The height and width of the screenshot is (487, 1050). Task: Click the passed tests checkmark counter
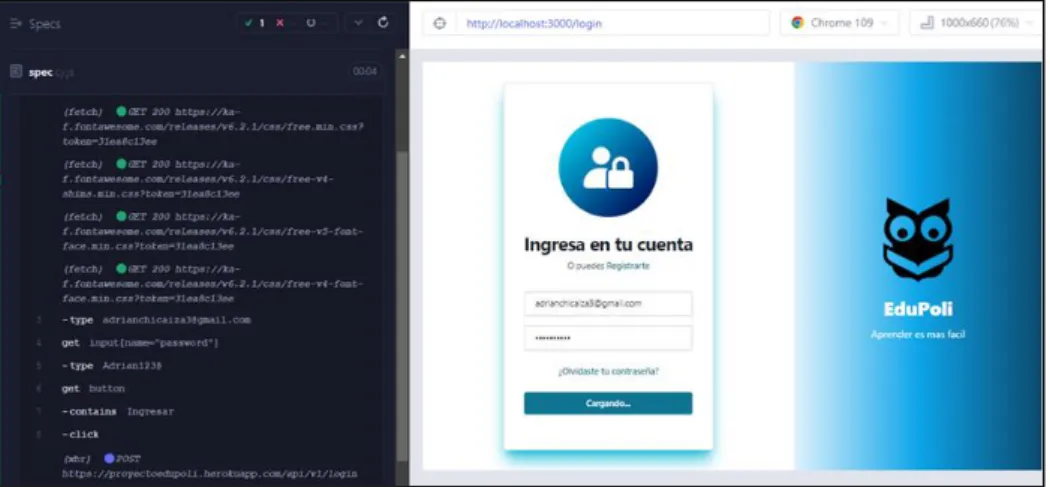pos(254,23)
